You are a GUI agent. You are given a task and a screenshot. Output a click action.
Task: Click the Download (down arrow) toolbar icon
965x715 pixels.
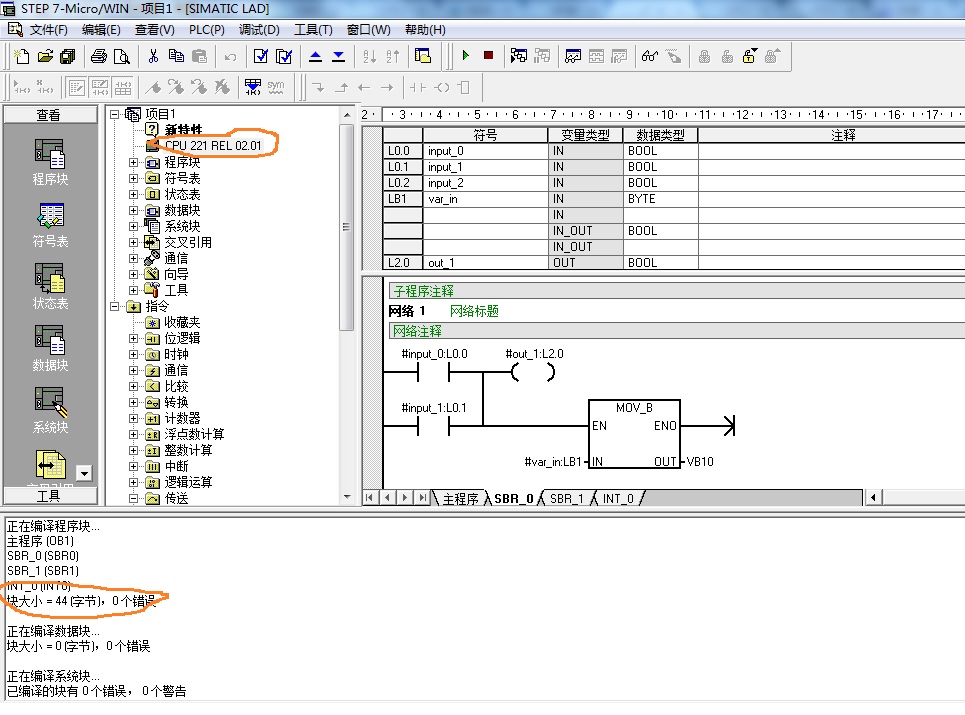coord(338,57)
